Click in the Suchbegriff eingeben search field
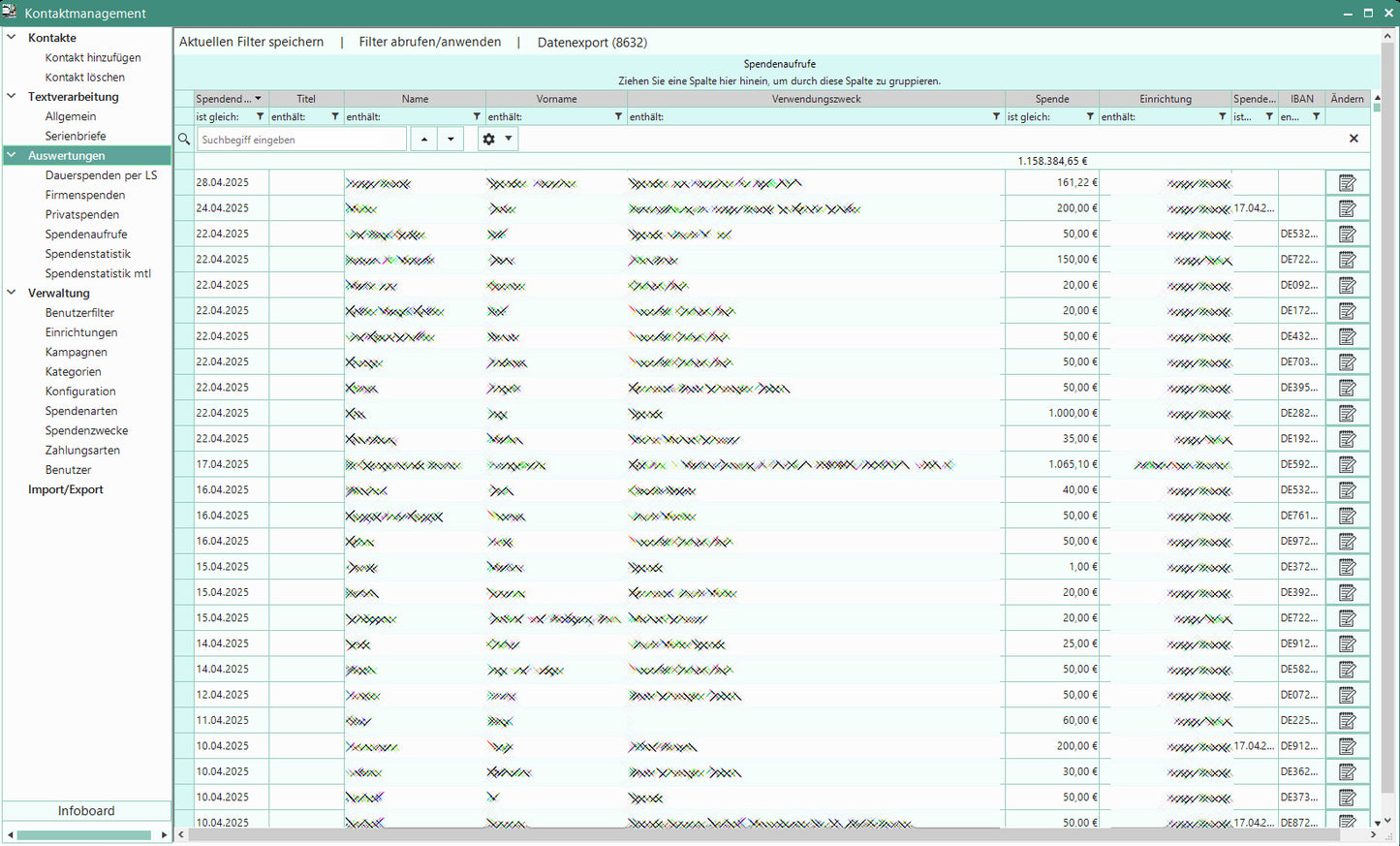The height and width of the screenshot is (846, 1400). (x=301, y=140)
